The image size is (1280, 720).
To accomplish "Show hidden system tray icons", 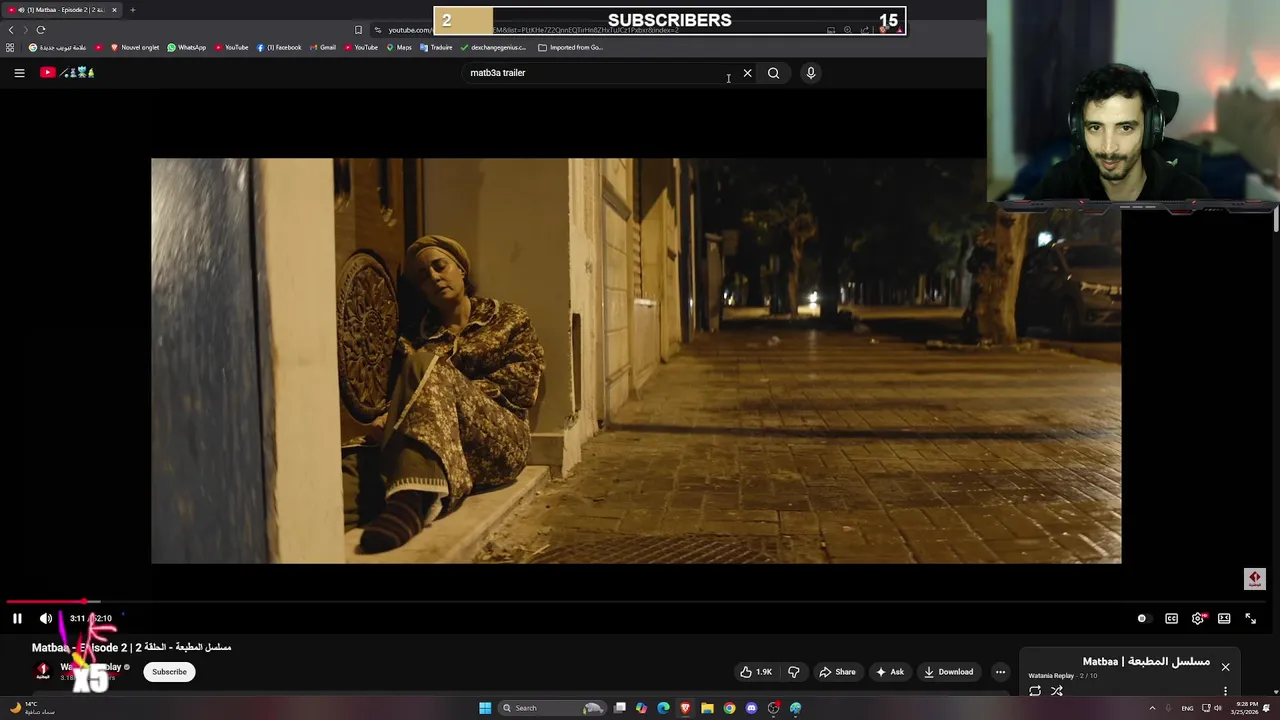I will (1152, 708).
